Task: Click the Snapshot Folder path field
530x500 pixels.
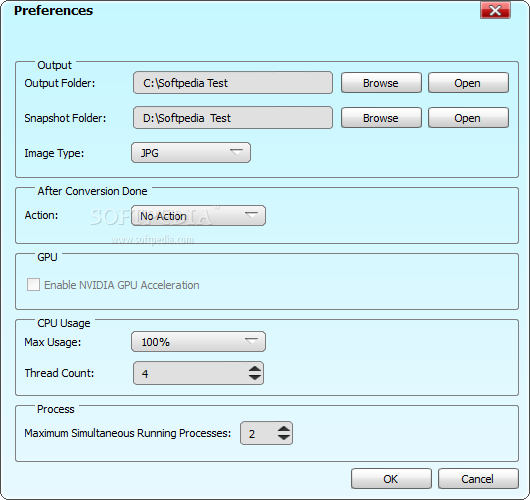Action: point(233,118)
